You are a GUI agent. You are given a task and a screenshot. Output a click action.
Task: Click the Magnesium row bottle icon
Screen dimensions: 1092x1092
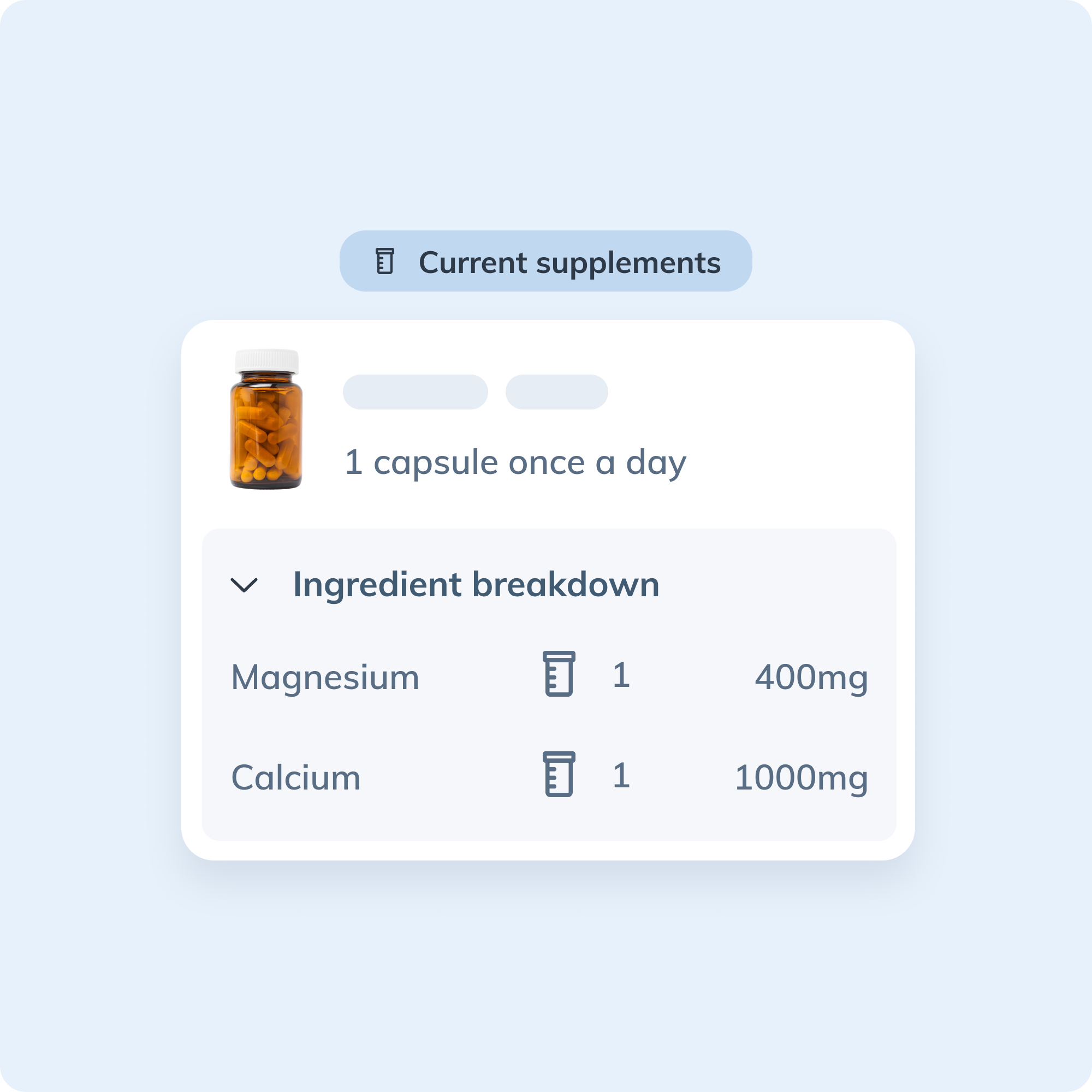click(559, 674)
